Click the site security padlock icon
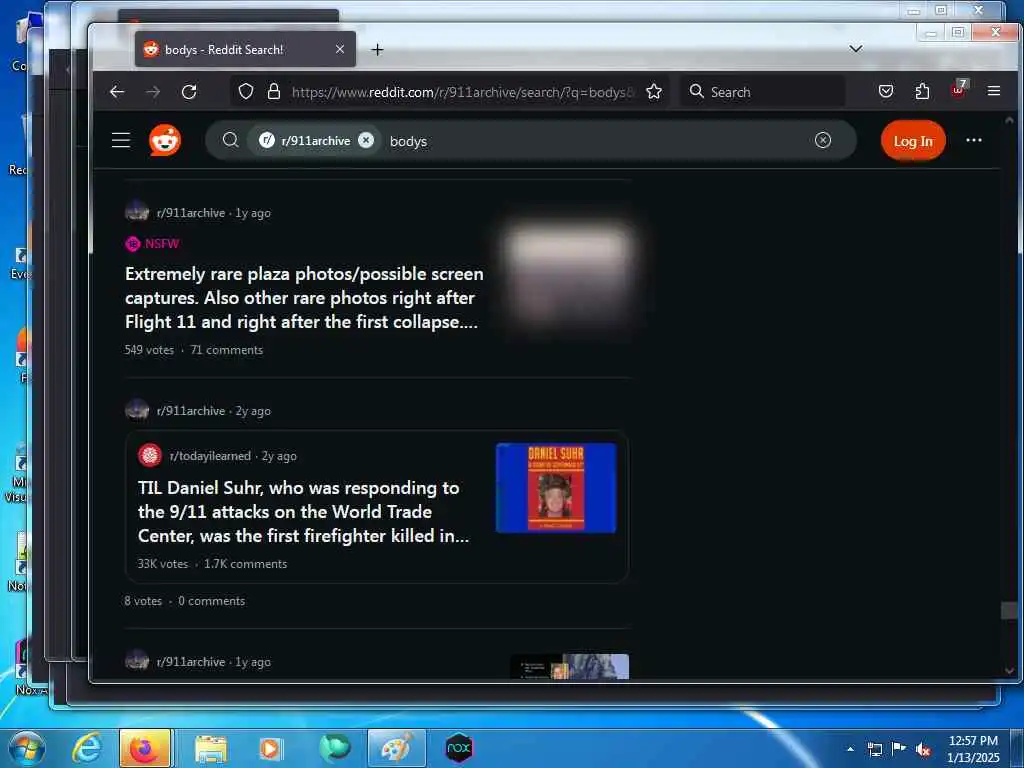Viewport: 1024px width, 768px height. coord(274,91)
